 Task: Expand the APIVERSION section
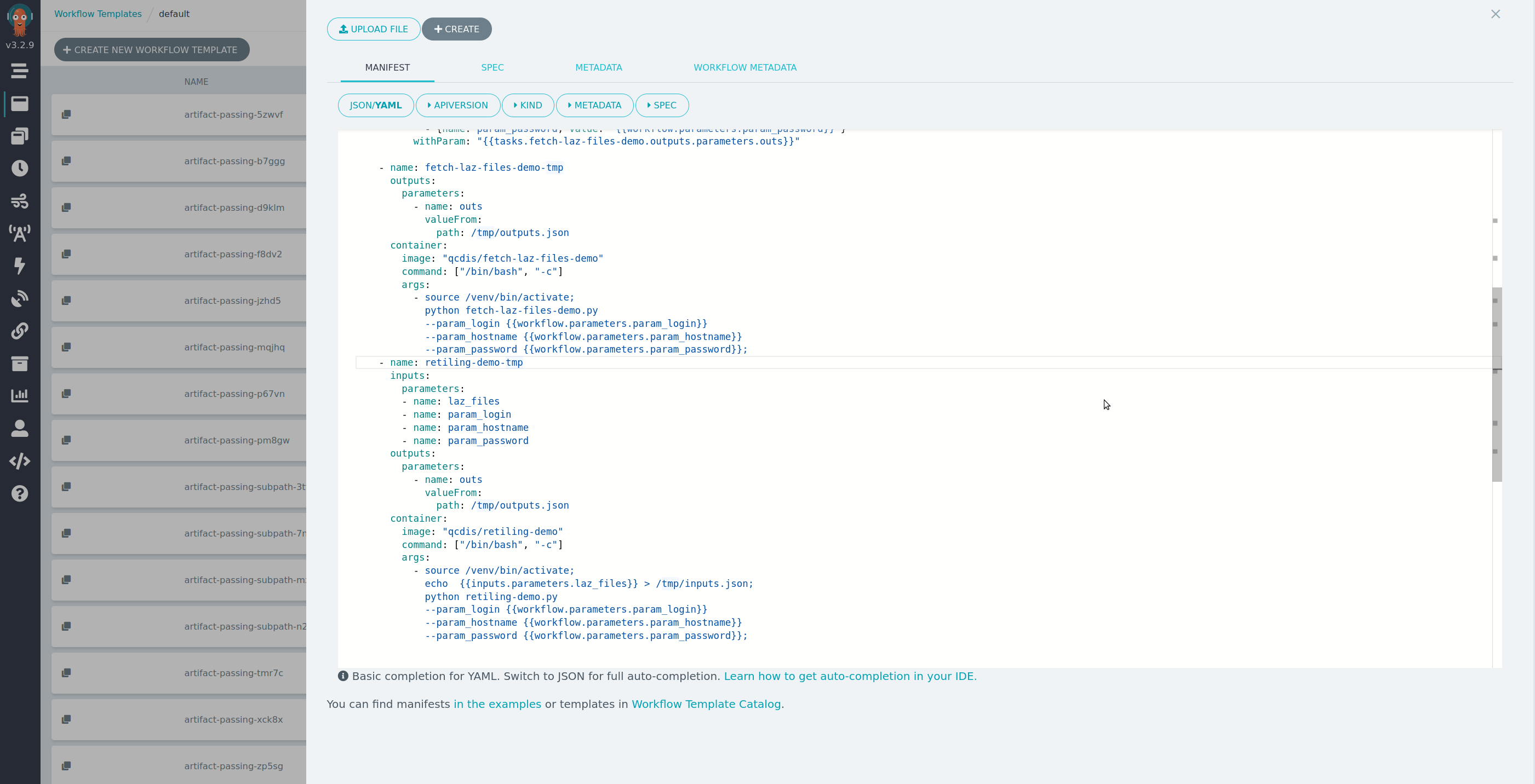(x=457, y=105)
